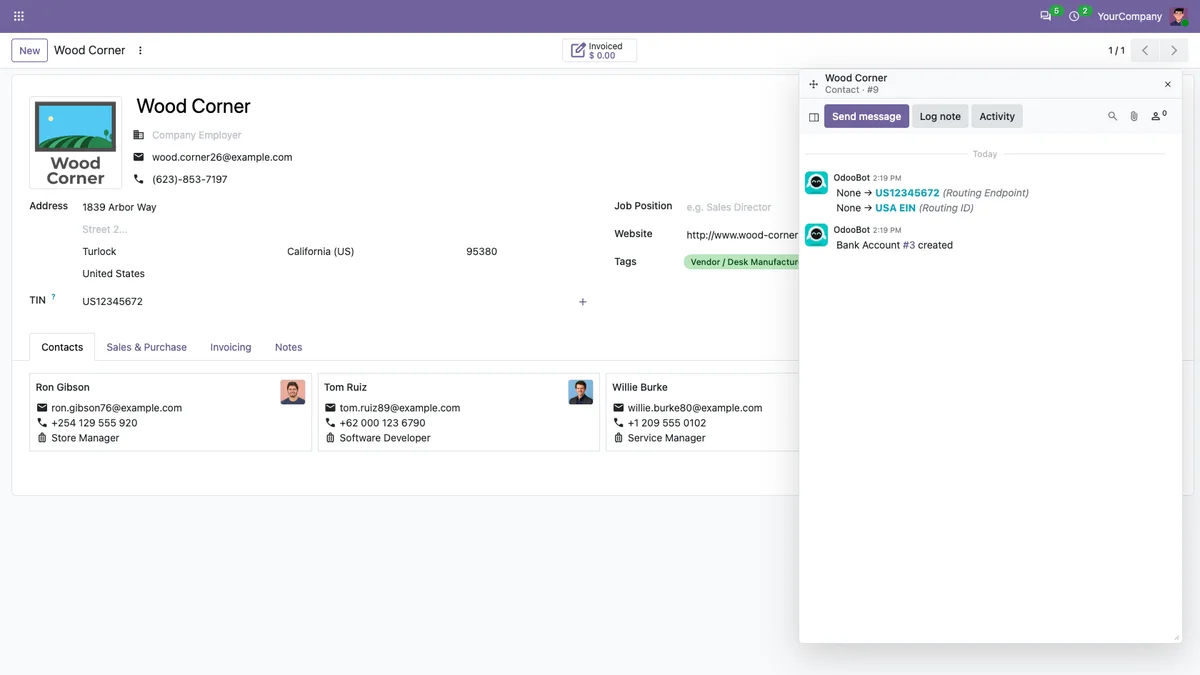1200x675 pixels.
Task: Click phone +254 129 555 920
Action: (x=94, y=423)
